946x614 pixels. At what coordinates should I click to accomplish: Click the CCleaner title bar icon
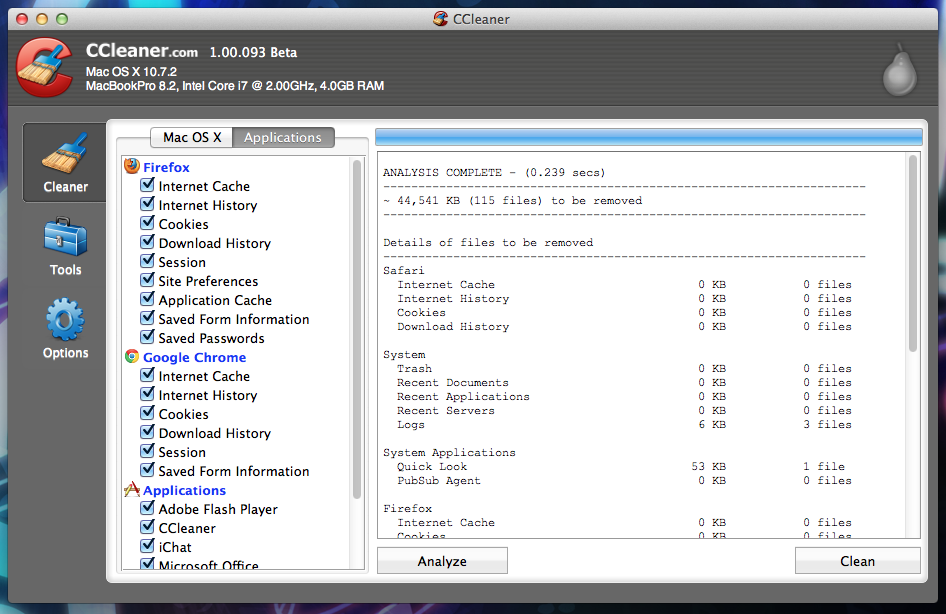coord(440,19)
